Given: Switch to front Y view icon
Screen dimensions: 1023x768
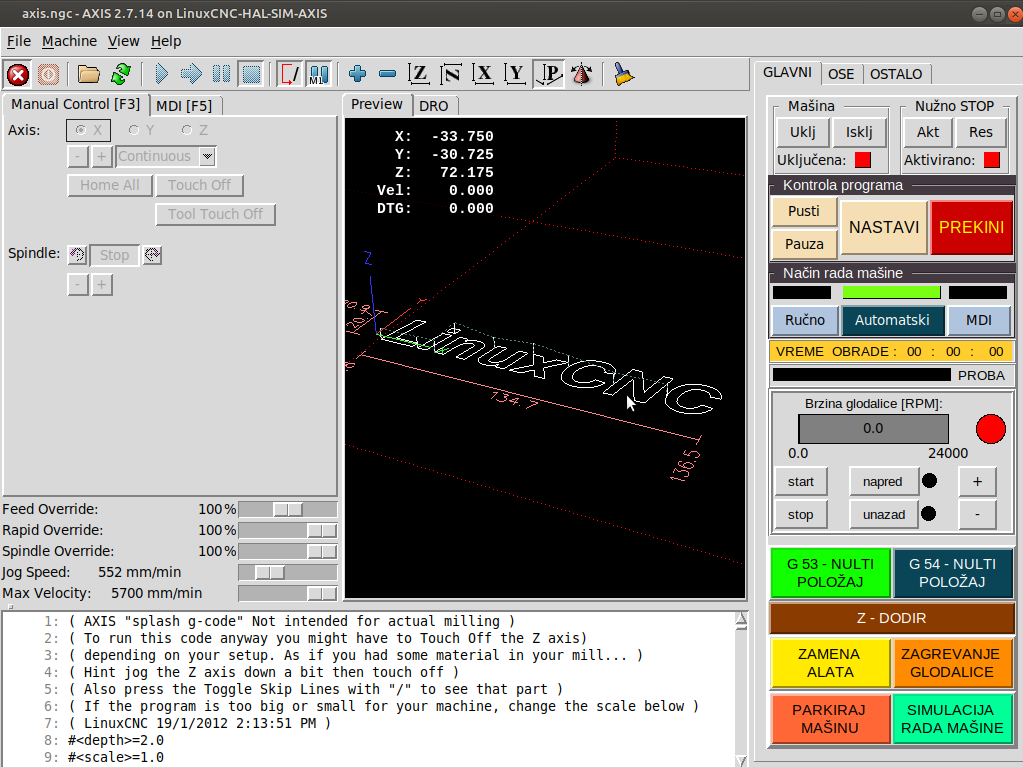Looking at the screenshot, I should click(515, 74).
